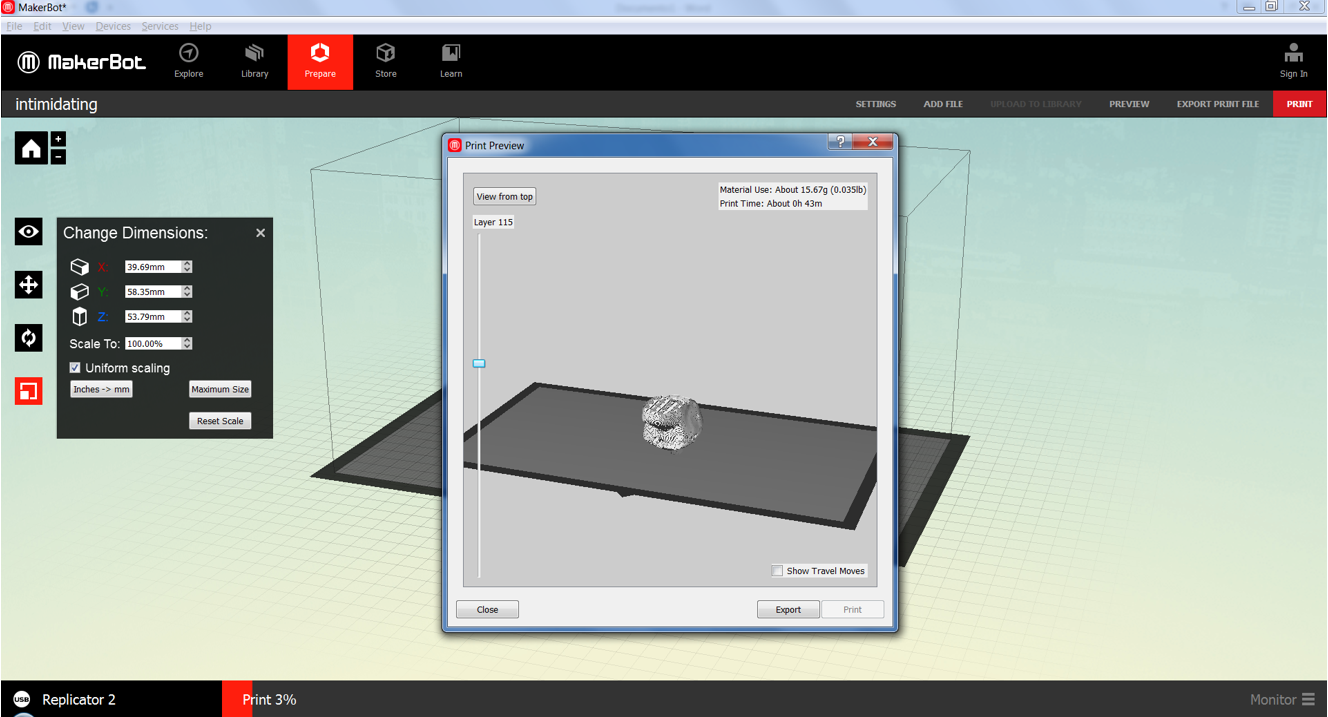Click the Reset Scale button
Screen dimensions: 1328x717
[x=220, y=421]
